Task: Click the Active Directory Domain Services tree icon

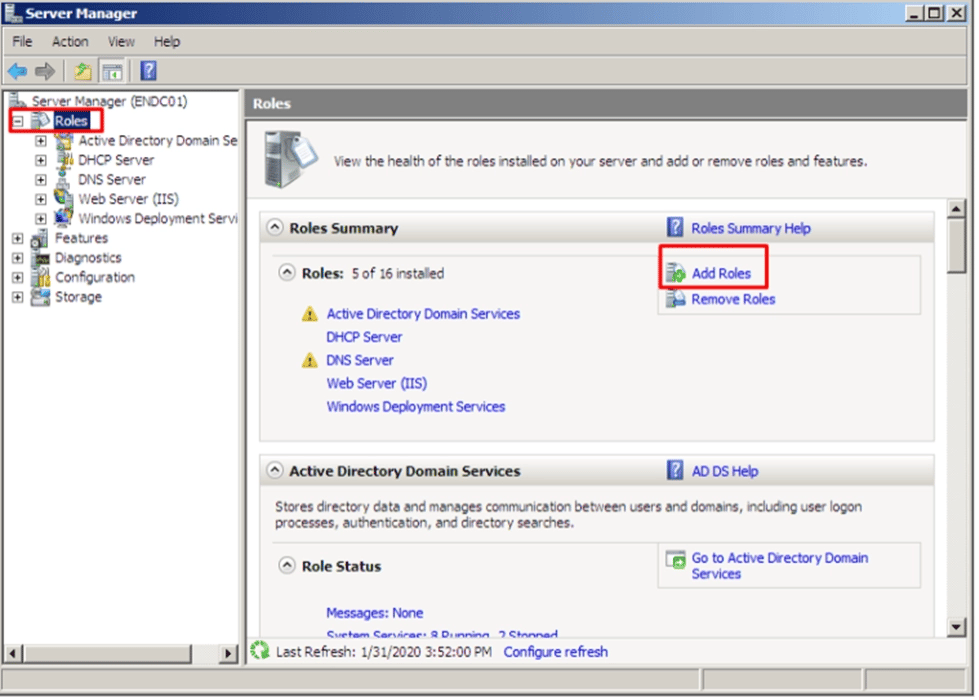Action: (x=63, y=140)
